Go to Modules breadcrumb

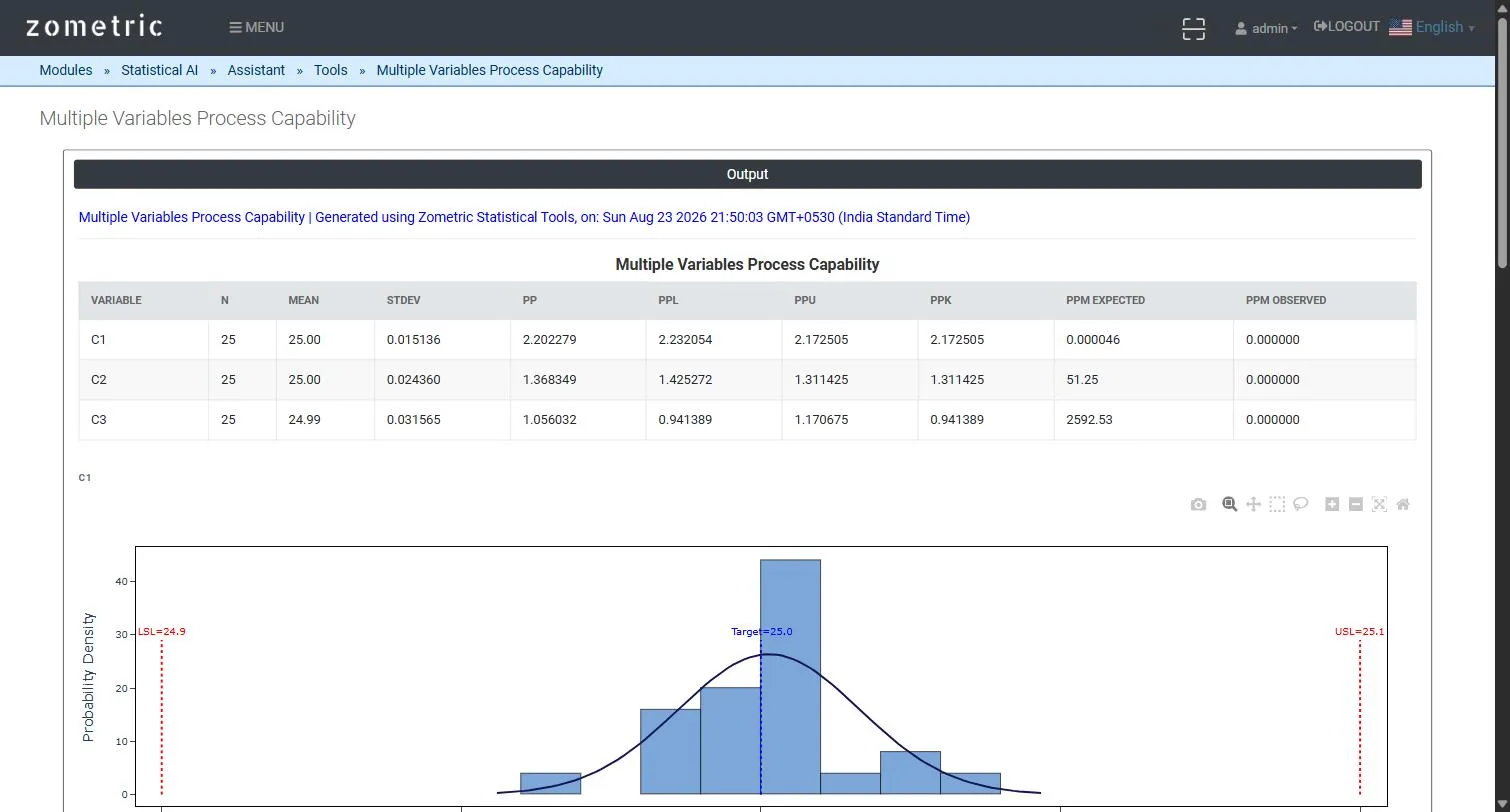pyautogui.click(x=66, y=70)
